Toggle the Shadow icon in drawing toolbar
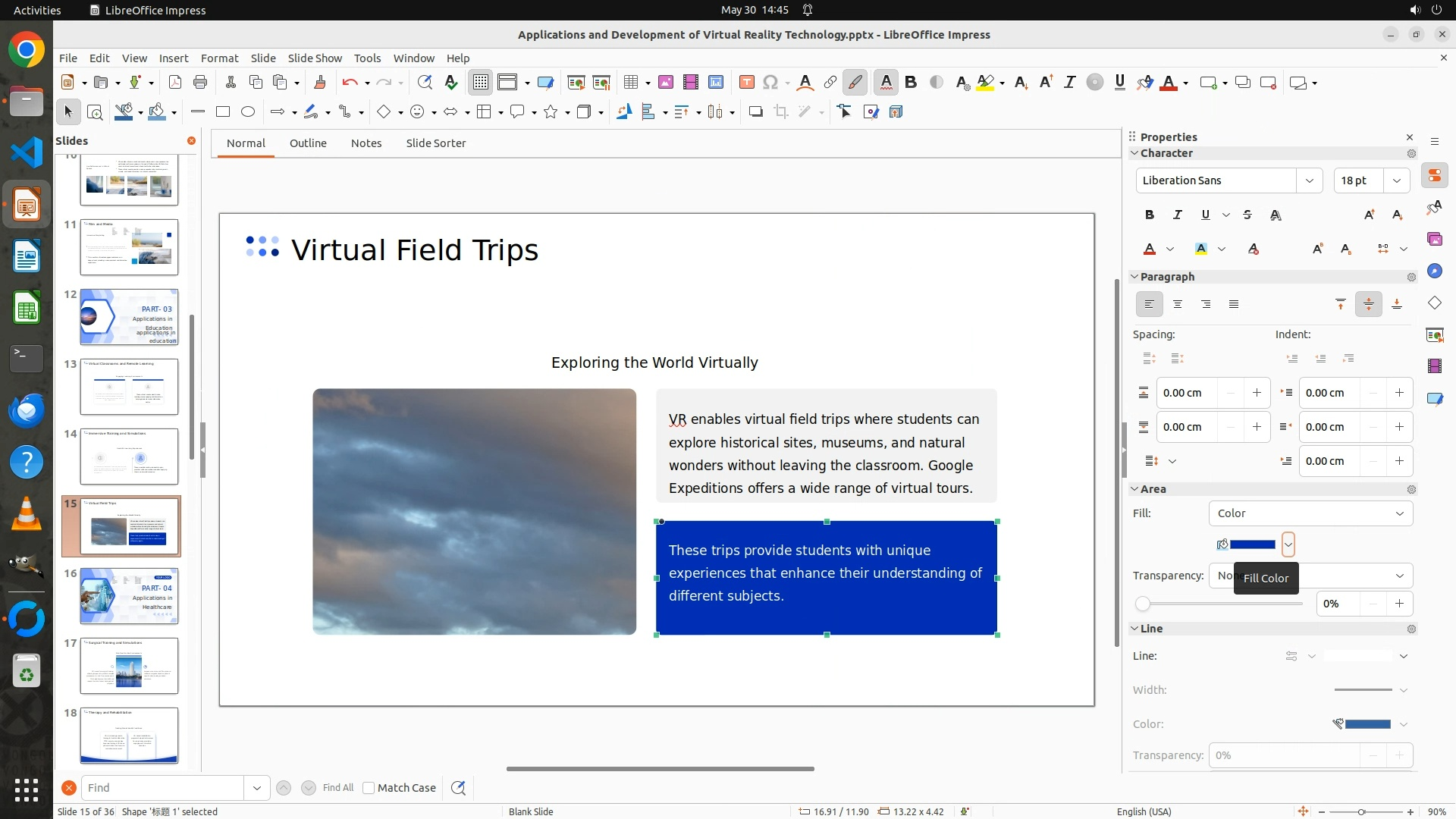Viewport: 1456px width, 819px height. [x=755, y=112]
